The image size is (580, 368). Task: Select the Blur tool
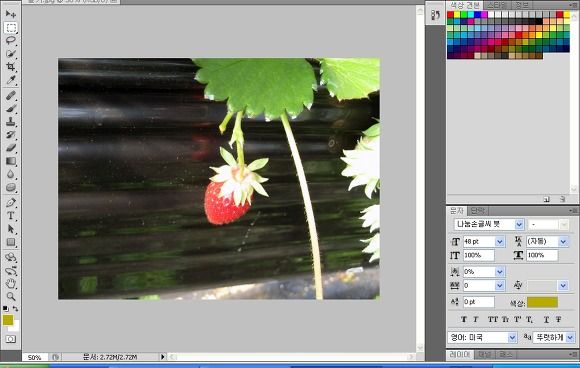[x=11, y=174]
